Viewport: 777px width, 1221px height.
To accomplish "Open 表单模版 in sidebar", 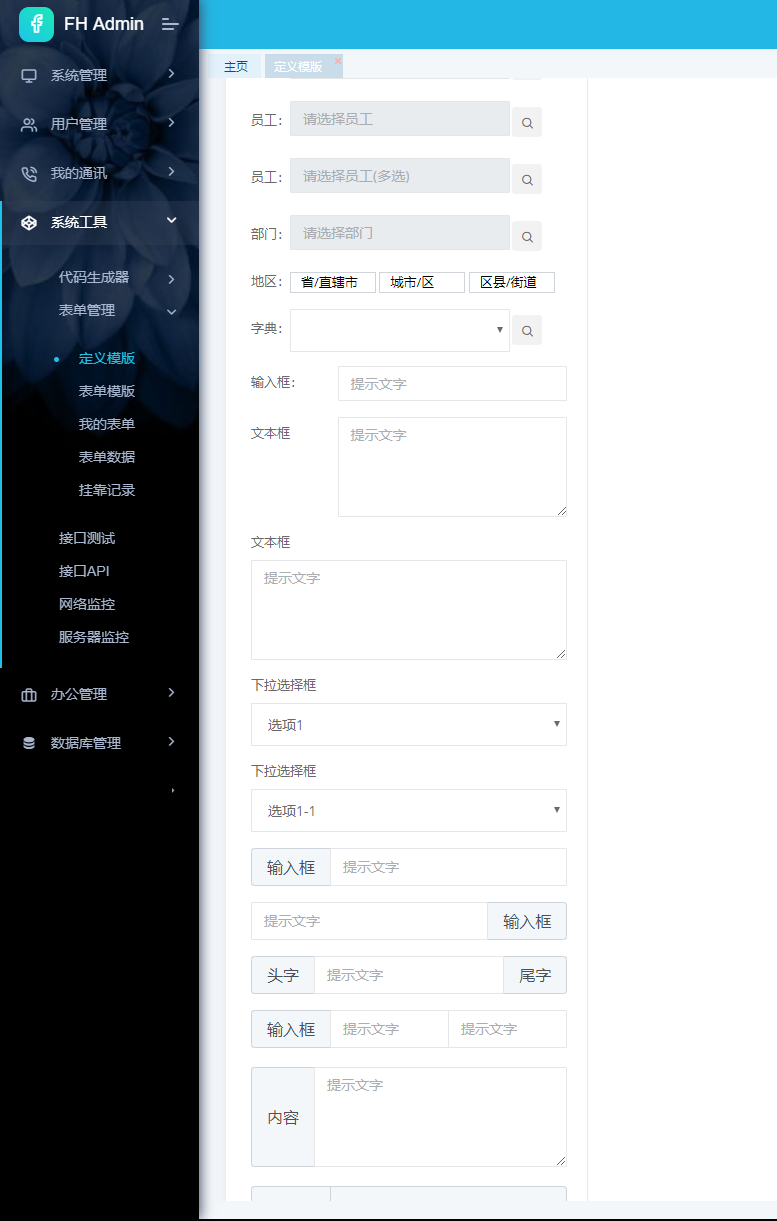I will pos(107,392).
